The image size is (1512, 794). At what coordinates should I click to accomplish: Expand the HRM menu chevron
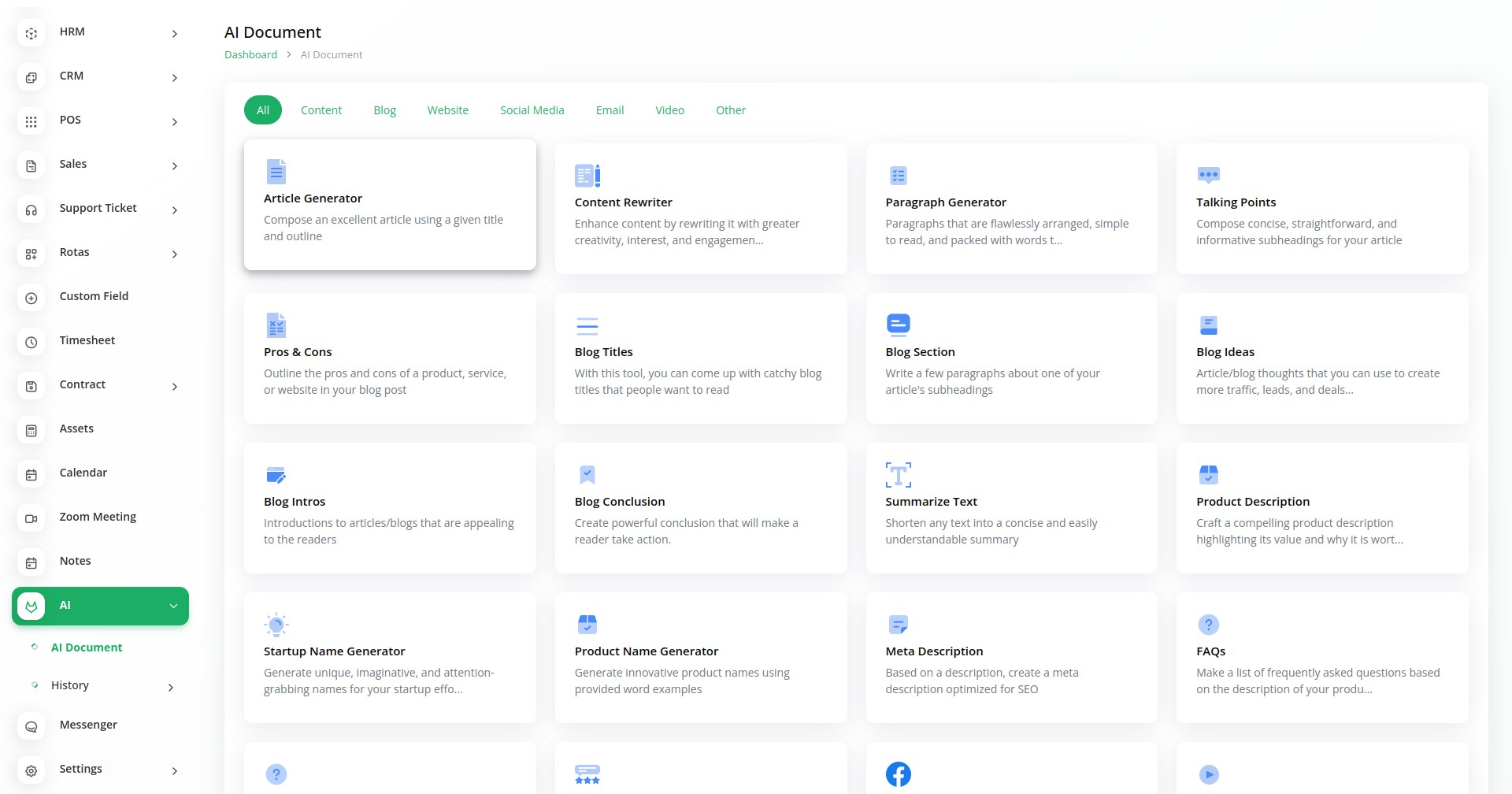click(175, 34)
